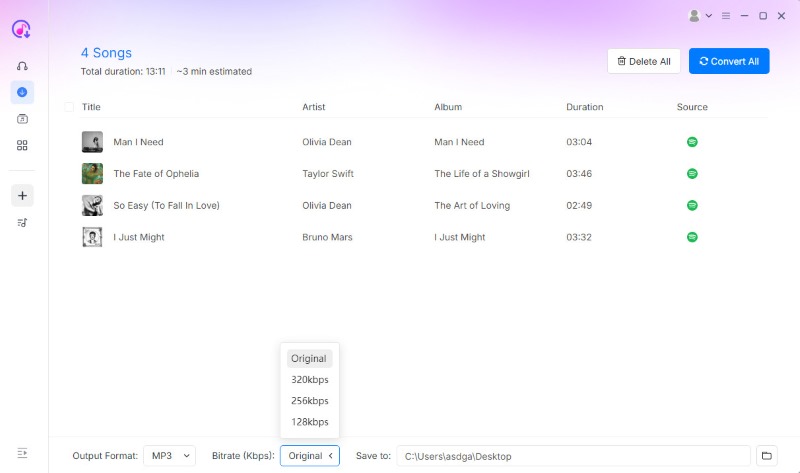
Task: Click the Title column header
Action: click(91, 107)
